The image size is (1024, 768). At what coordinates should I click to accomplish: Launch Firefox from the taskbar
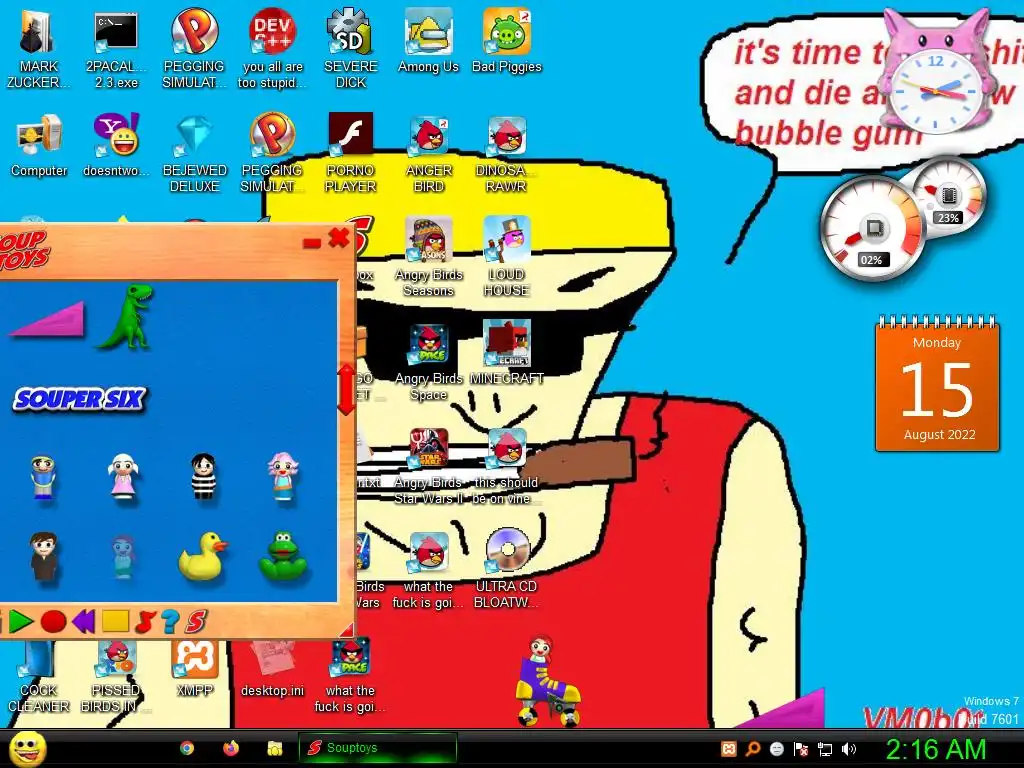click(x=231, y=748)
